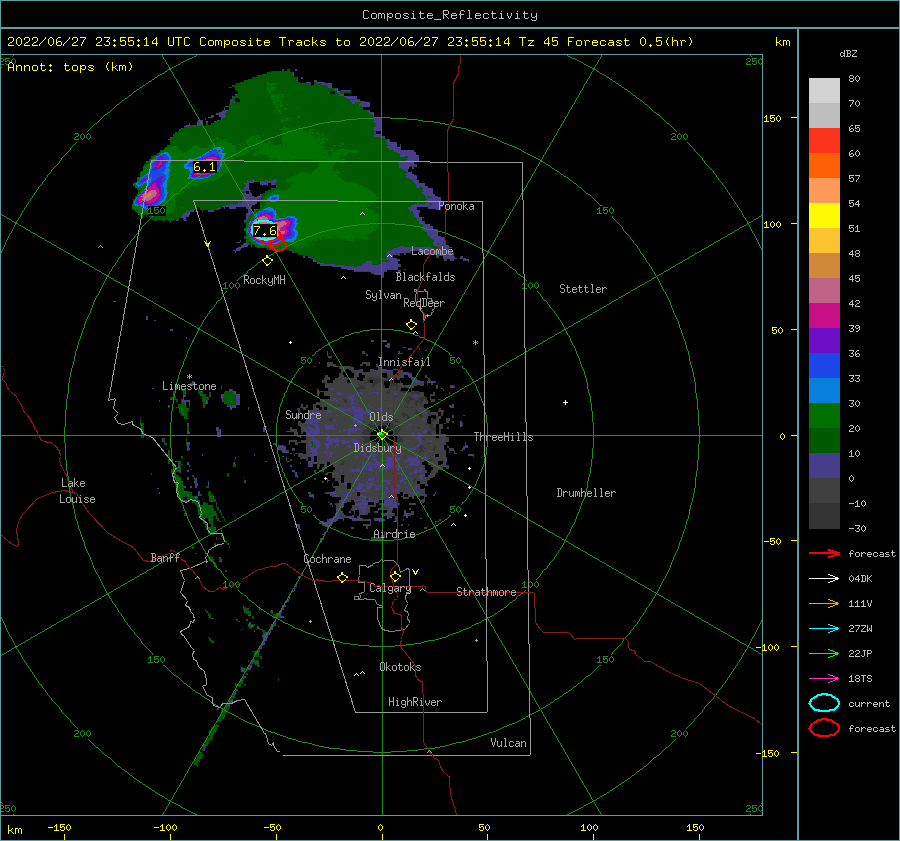The image size is (900, 841).
Task: Select the orange 111V arrow legend icon
Action: (824, 603)
